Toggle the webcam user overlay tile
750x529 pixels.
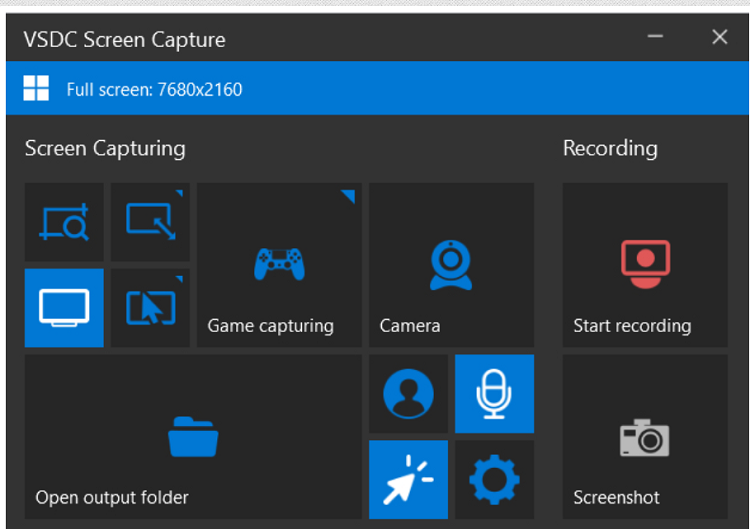(408, 394)
